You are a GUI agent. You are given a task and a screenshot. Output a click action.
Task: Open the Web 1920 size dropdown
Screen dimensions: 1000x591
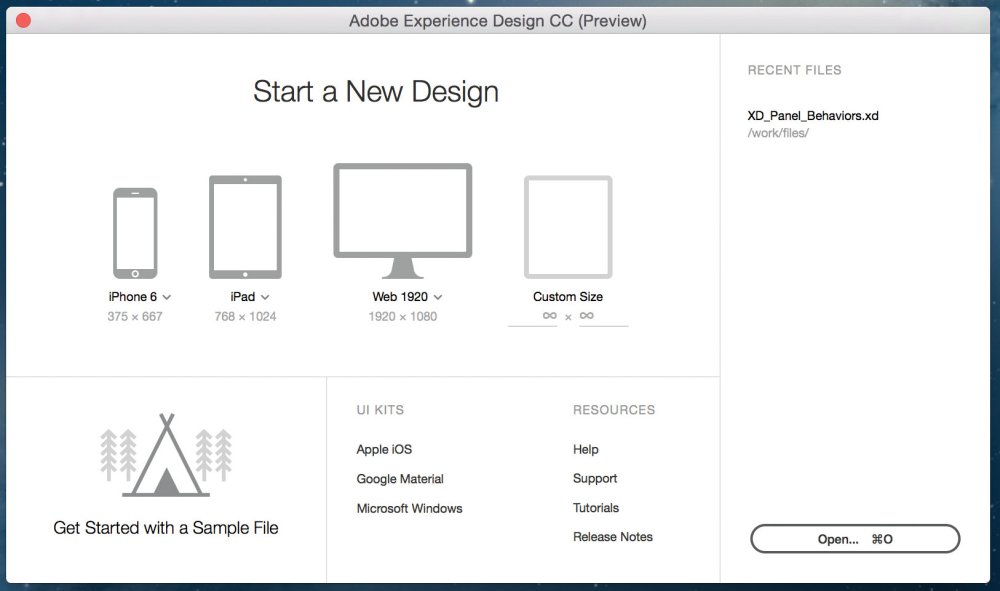438,297
